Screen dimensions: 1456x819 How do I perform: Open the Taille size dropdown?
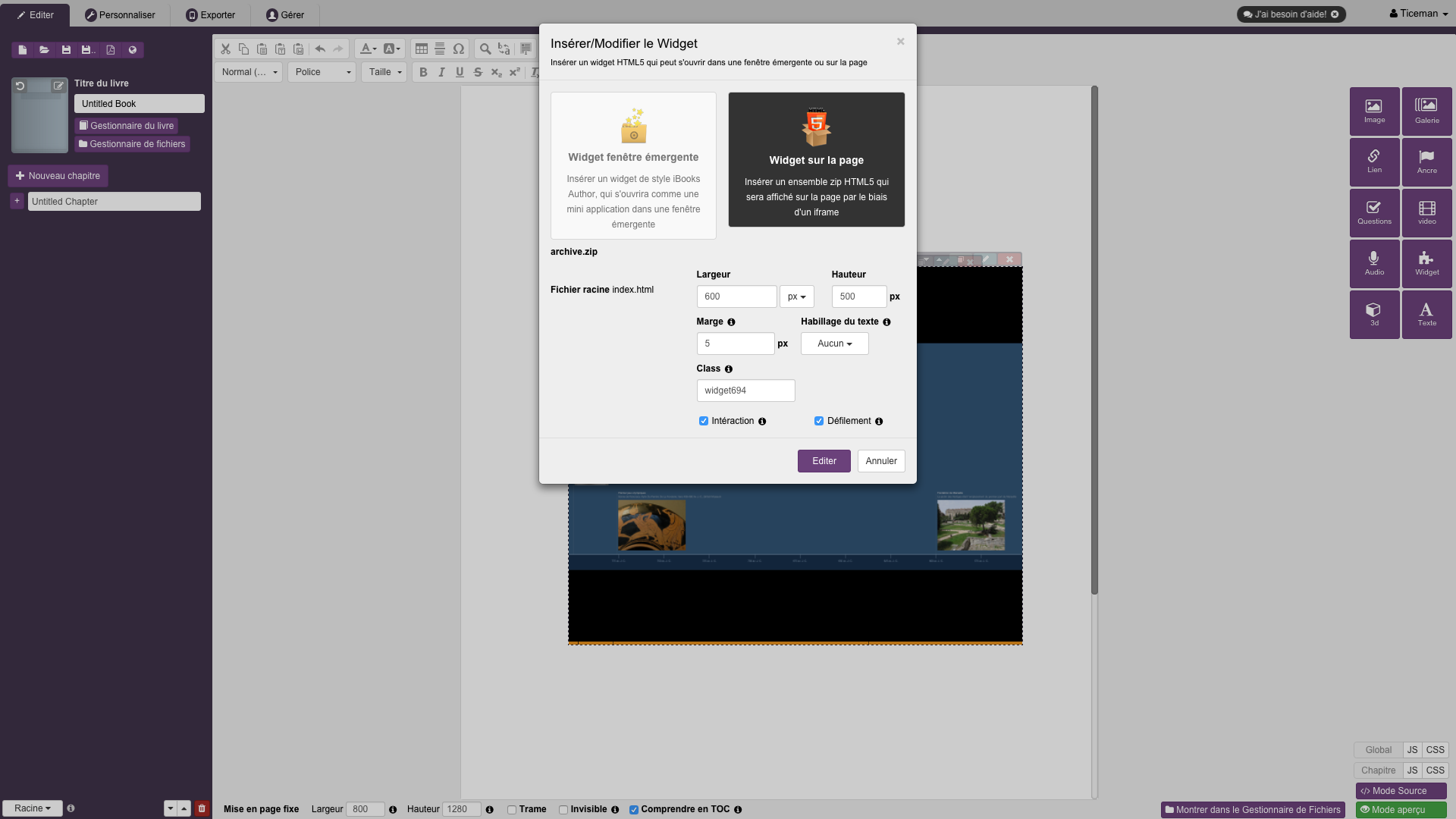tap(384, 72)
